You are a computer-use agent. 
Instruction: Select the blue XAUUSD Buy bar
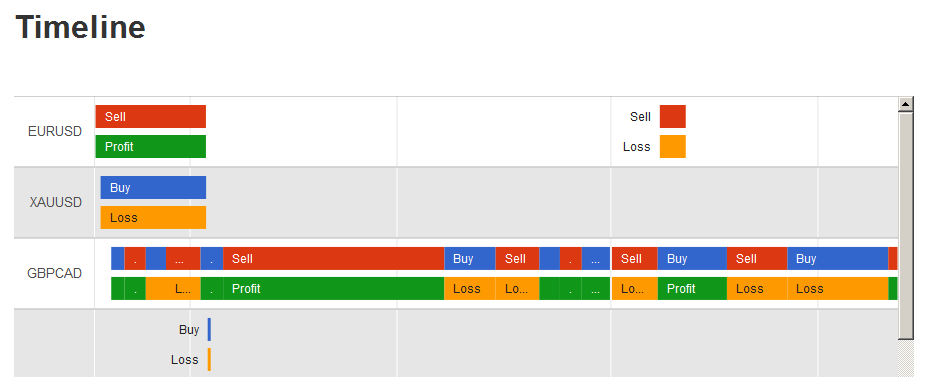(153, 188)
